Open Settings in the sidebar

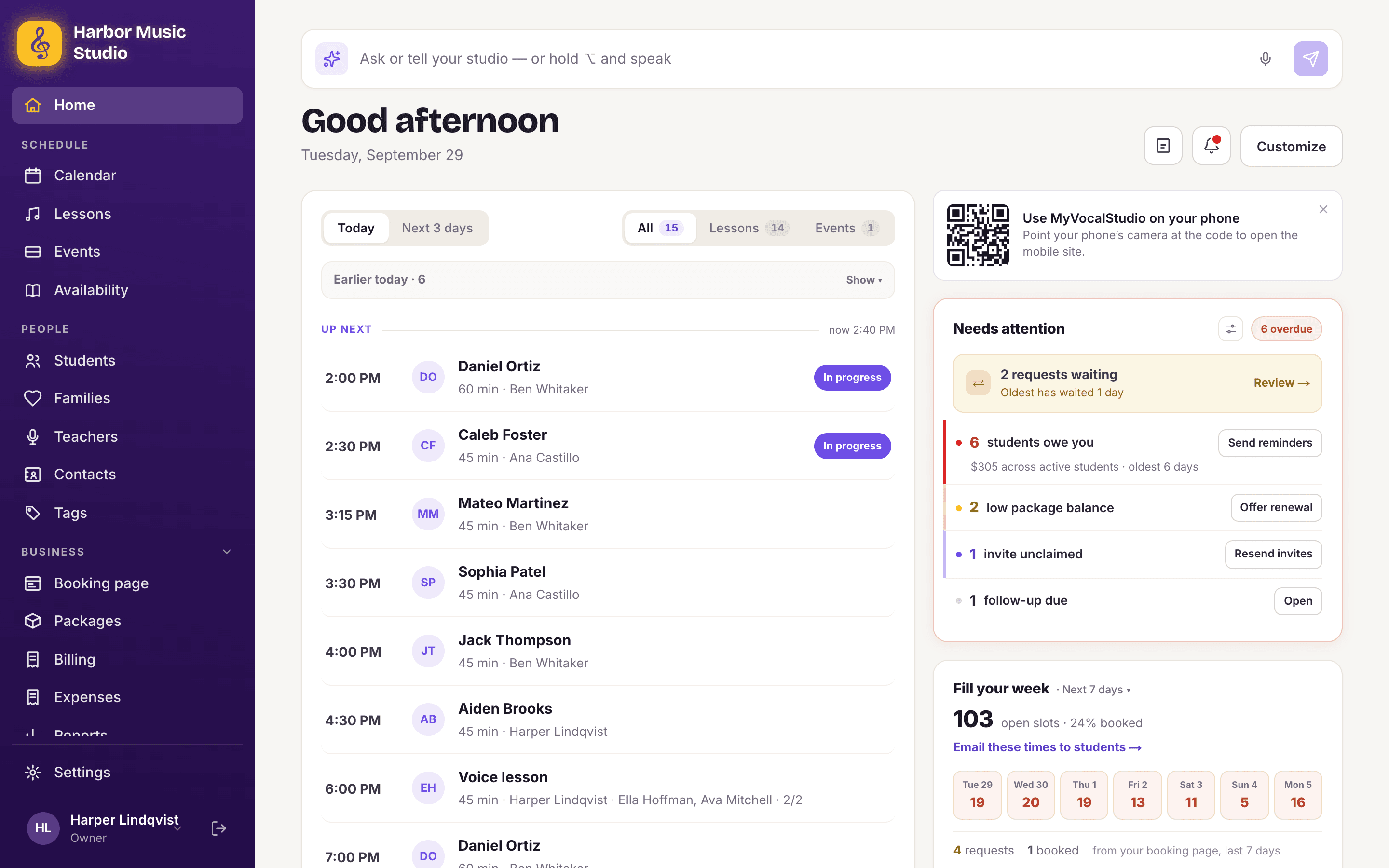(127, 772)
